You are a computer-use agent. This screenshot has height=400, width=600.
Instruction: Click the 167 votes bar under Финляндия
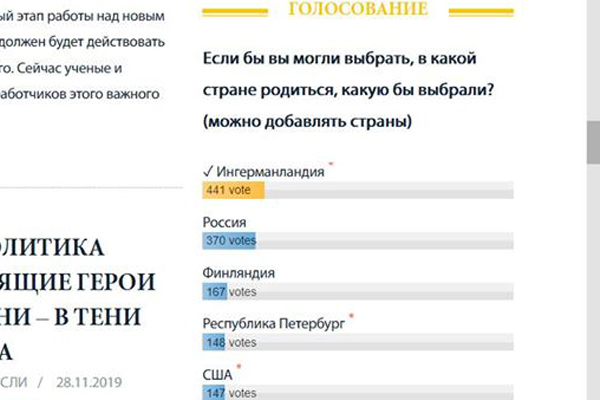point(214,292)
